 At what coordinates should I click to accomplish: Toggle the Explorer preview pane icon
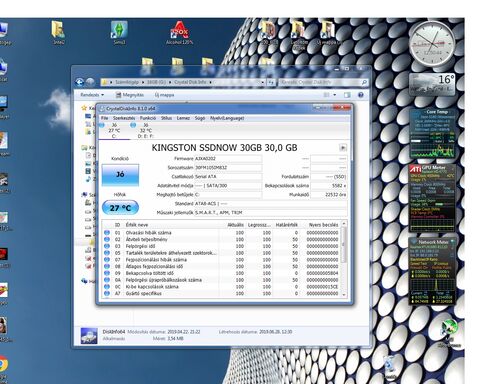(x=347, y=95)
